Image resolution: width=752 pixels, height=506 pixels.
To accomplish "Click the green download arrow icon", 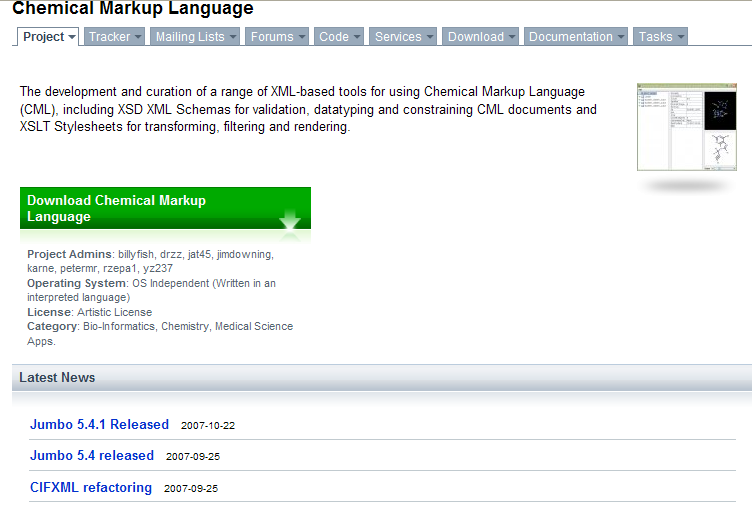I will click(290, 220).
